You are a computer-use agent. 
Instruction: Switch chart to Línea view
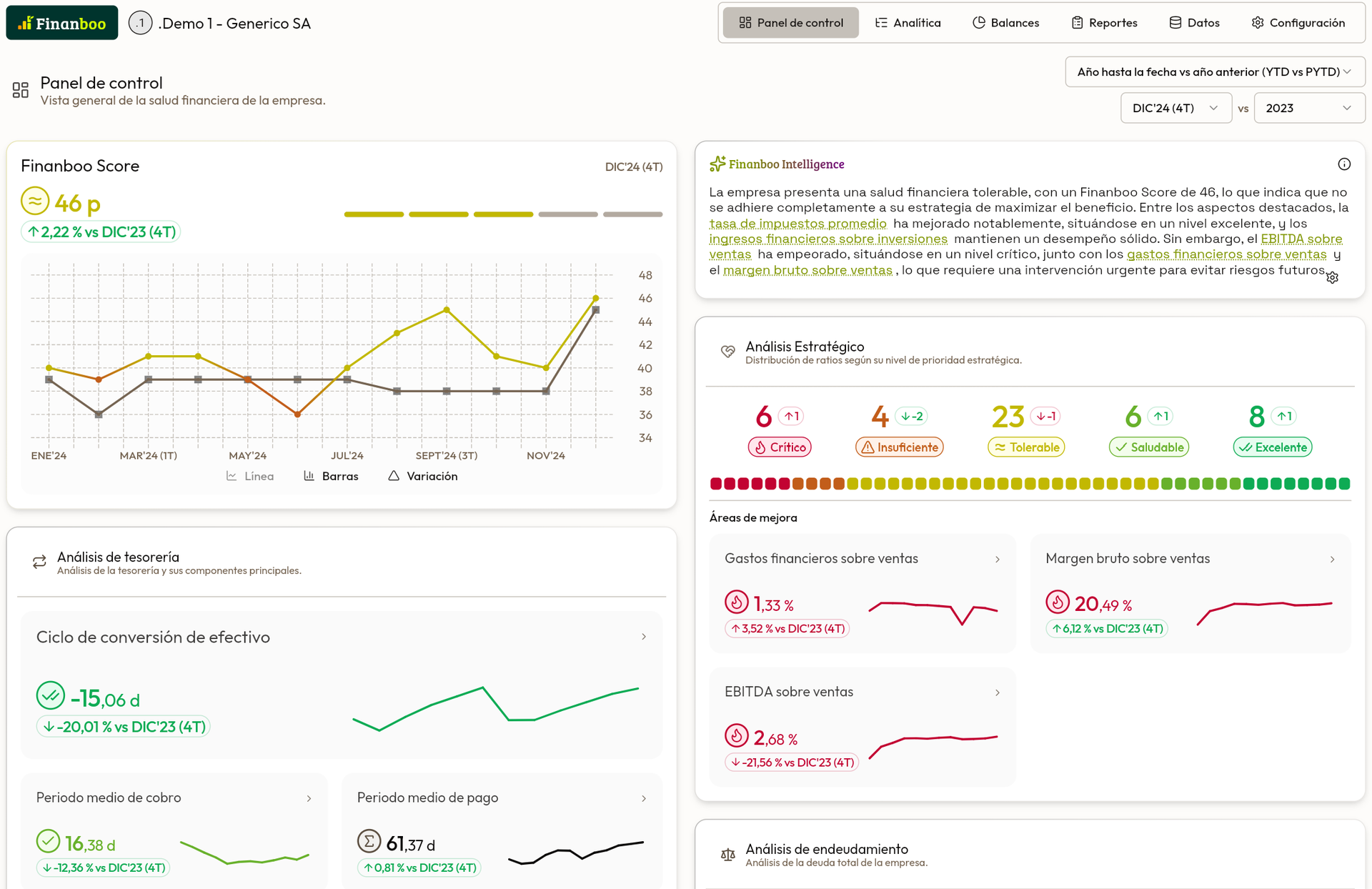click(x=250, y=476)
